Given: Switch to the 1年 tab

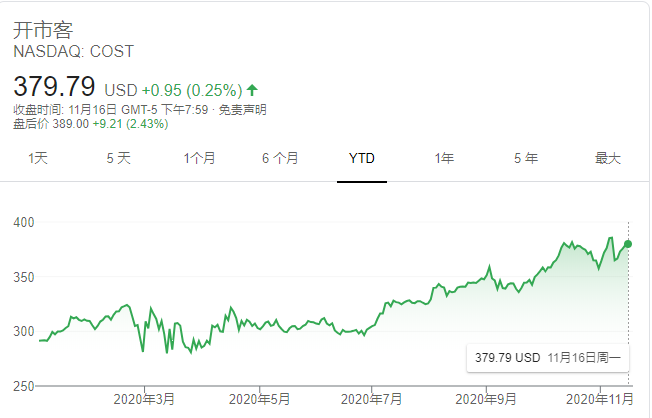Looking at the screenshot, I should [x=444, y=158].
